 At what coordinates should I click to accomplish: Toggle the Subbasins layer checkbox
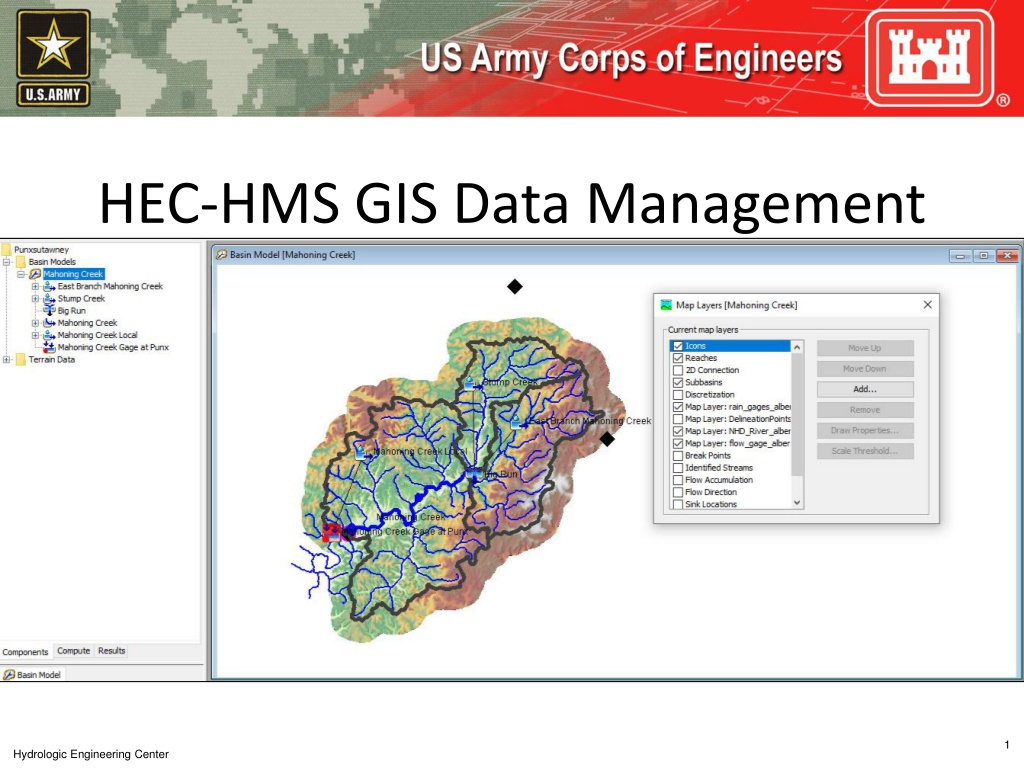pos(678,383)
